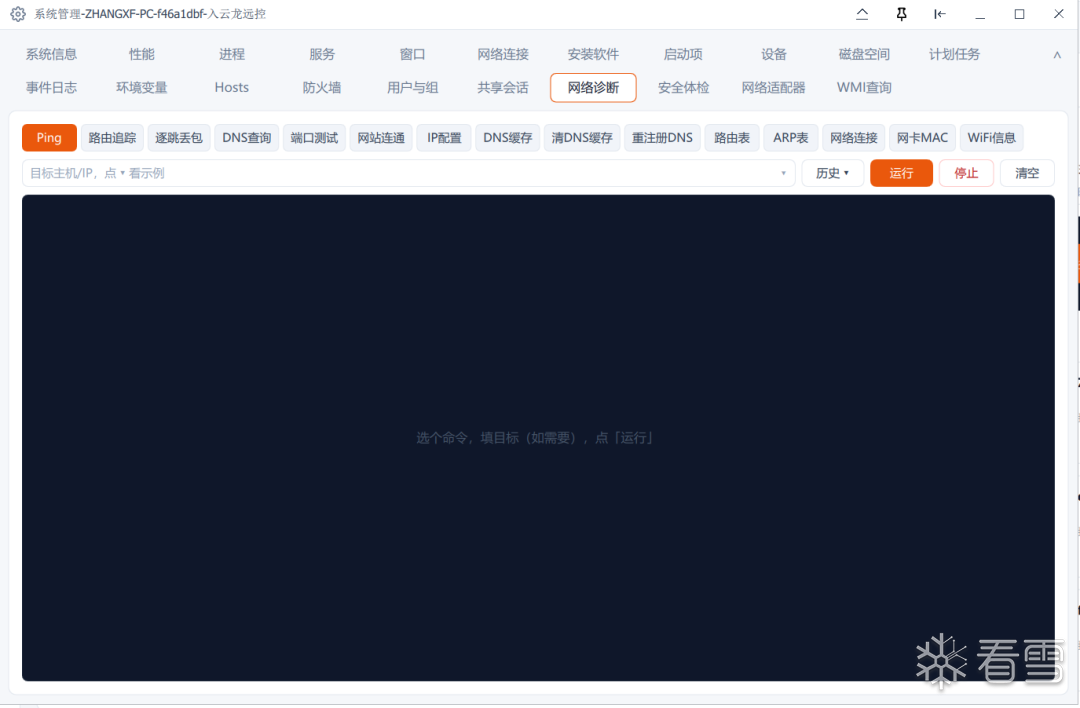The image size is (1080, 708).
Task: Open the 用户与组 tab
Action: click(413, 87)
